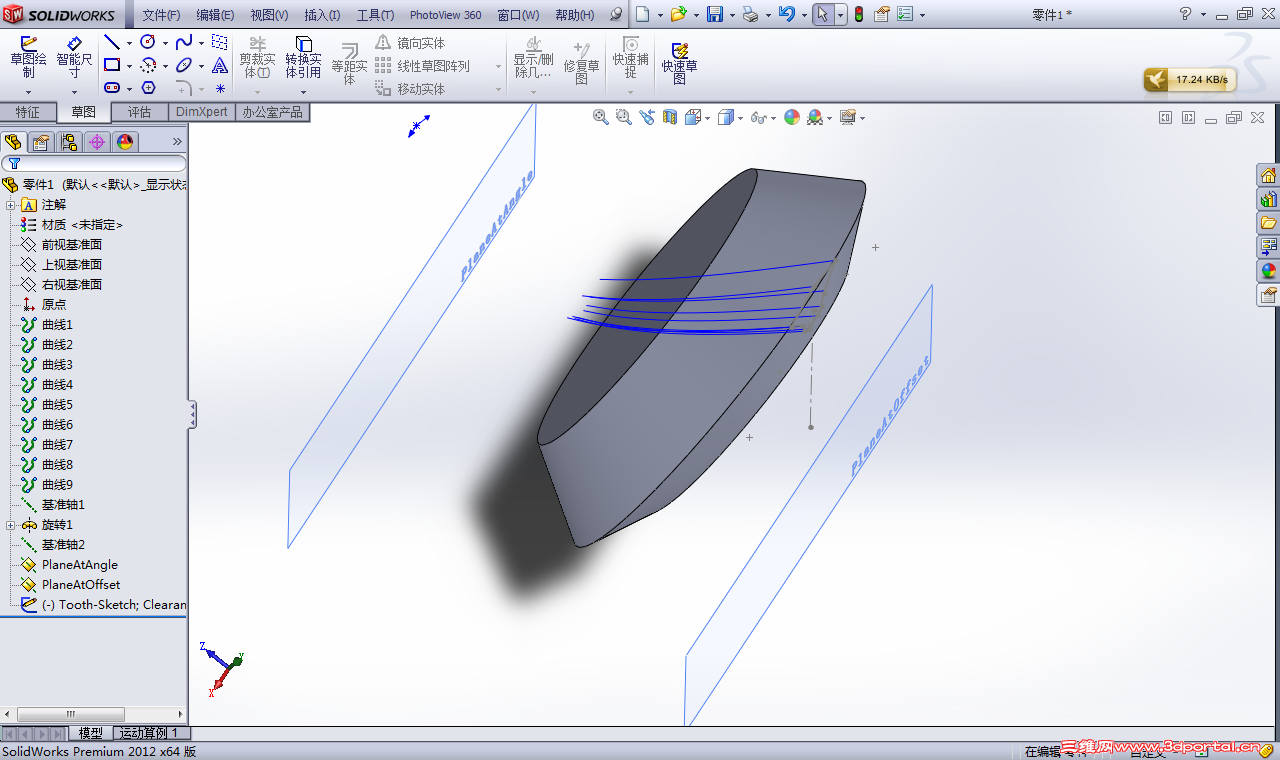Open the SolidWorks Resources home pane
The height and width of the screenshot is (760, 1280).
(1268, 175)
